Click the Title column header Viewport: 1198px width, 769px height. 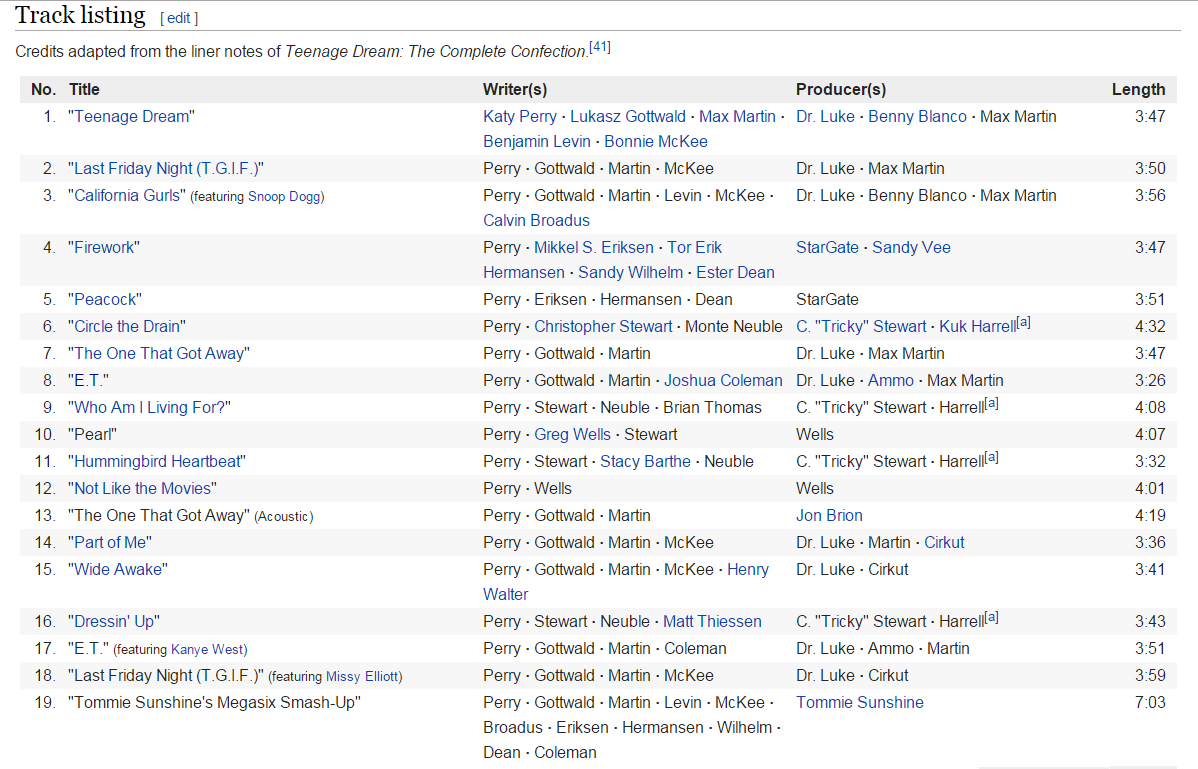point(84,89)
